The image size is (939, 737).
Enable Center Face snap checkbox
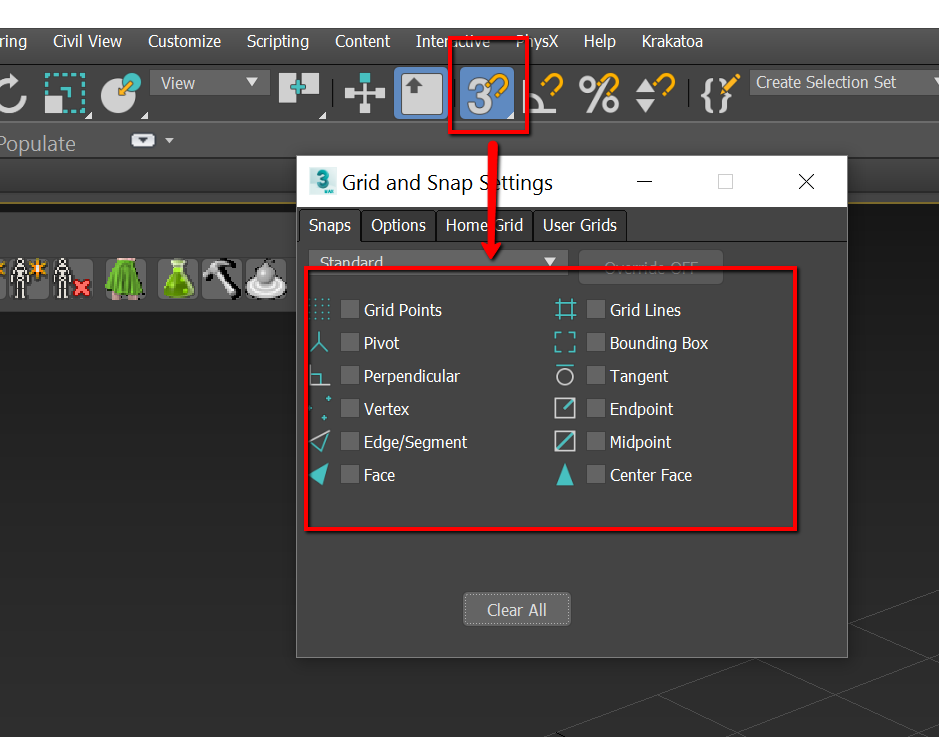click(x=595, y=474)
